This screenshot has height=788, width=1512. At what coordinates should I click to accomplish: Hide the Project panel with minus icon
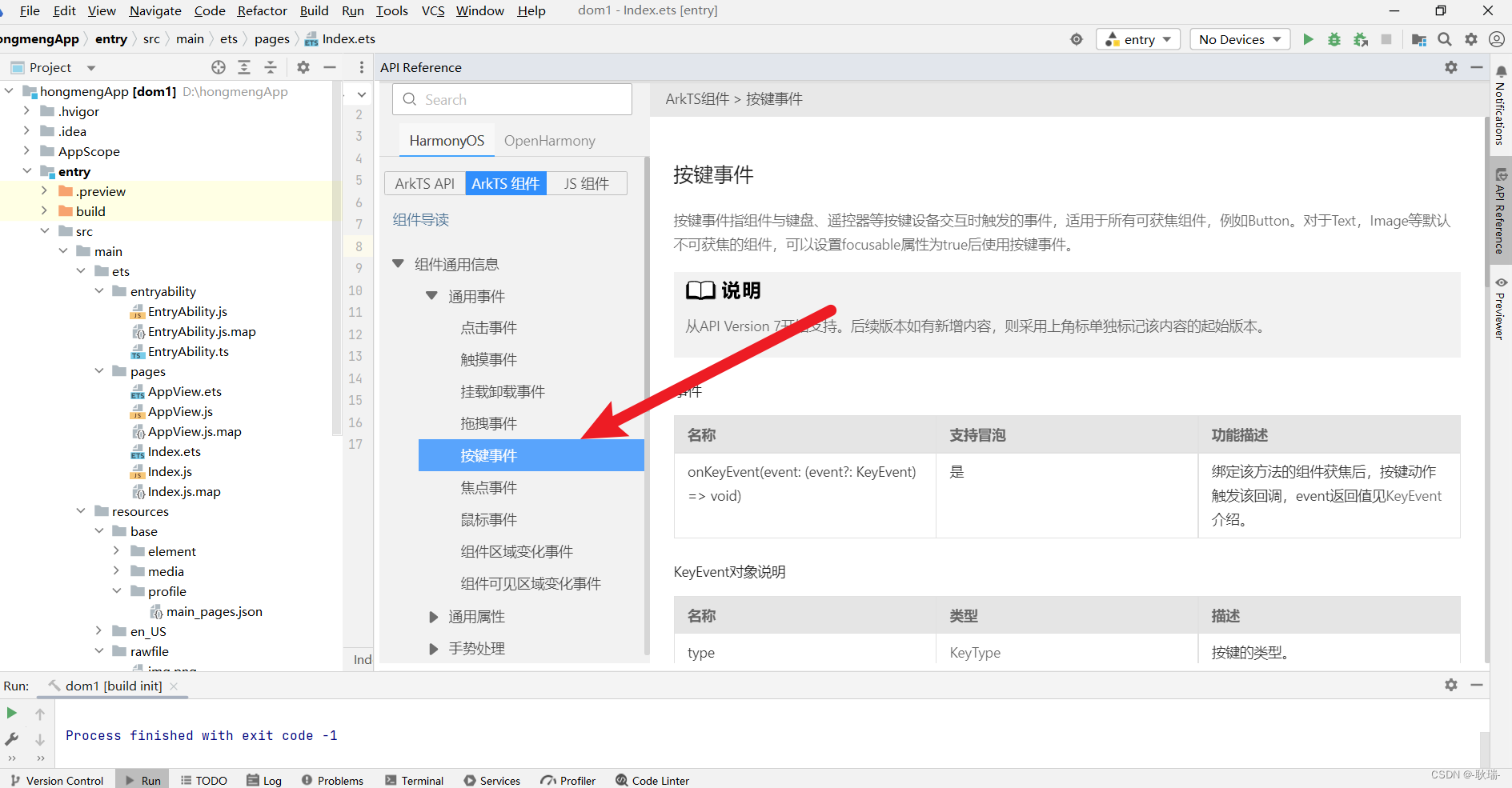click(x=329, y=67)
